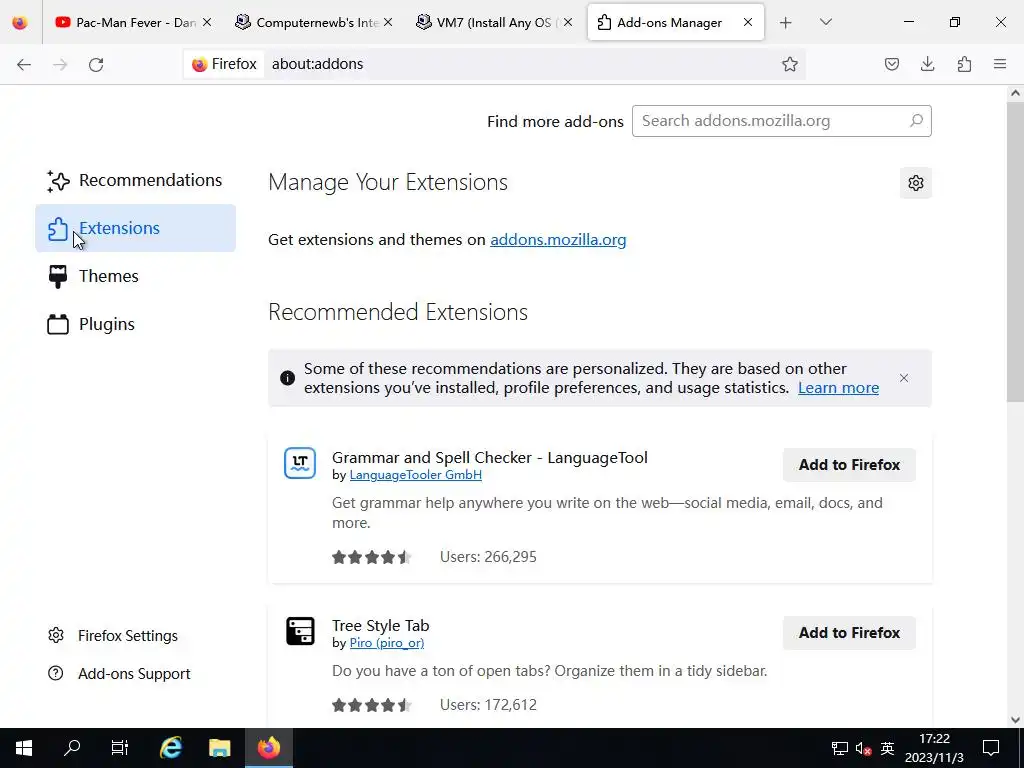The height and width of the screenshot is (768, 1024).
Task: Dismiss the personalized recommendations notice
Action: point(904,378)
